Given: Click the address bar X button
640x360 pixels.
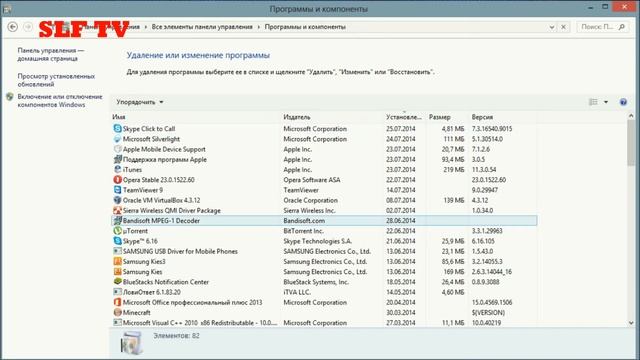Looking at the screenshot, I should (563, 27).
